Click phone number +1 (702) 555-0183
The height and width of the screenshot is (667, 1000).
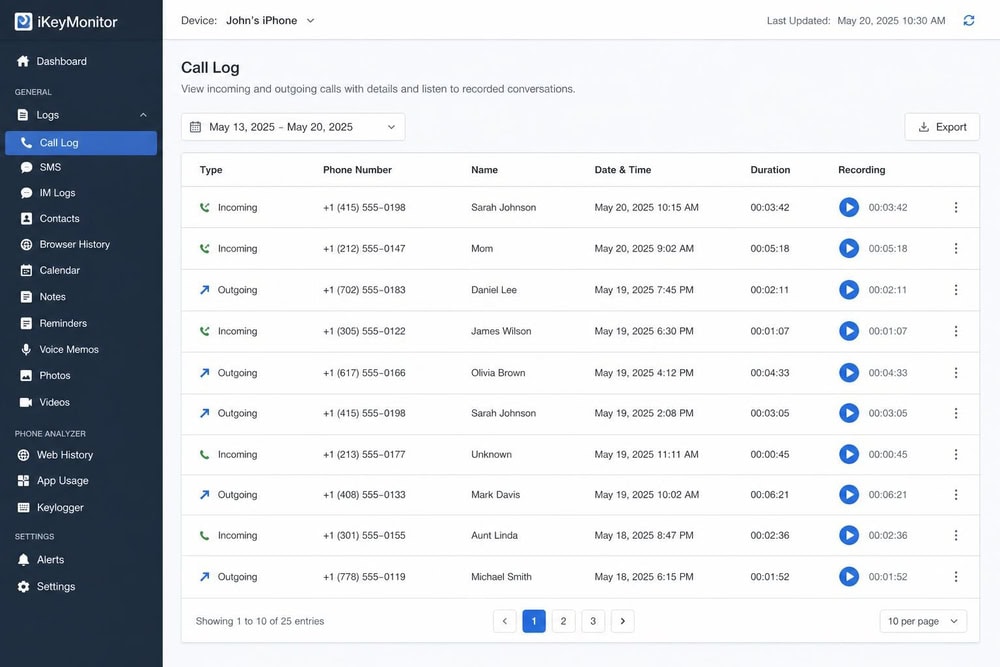click(x=364, y=290)
